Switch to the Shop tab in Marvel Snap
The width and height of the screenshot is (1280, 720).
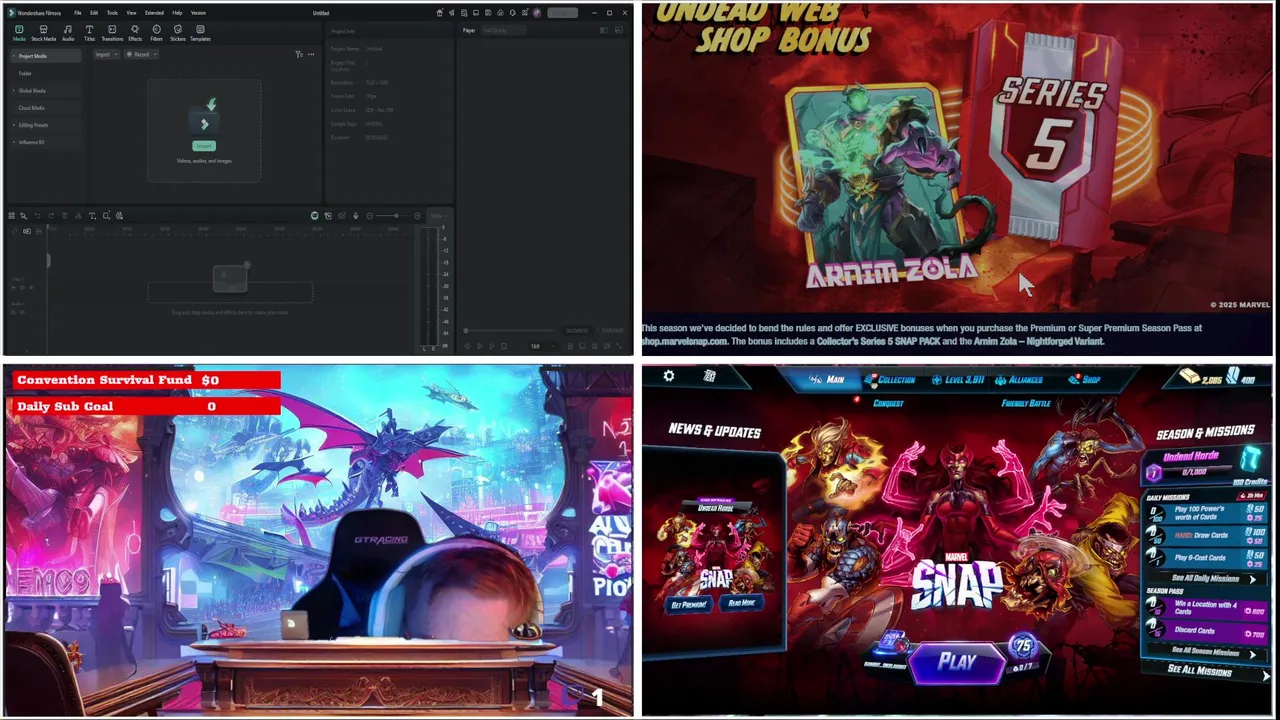(x=1085, y=380)
